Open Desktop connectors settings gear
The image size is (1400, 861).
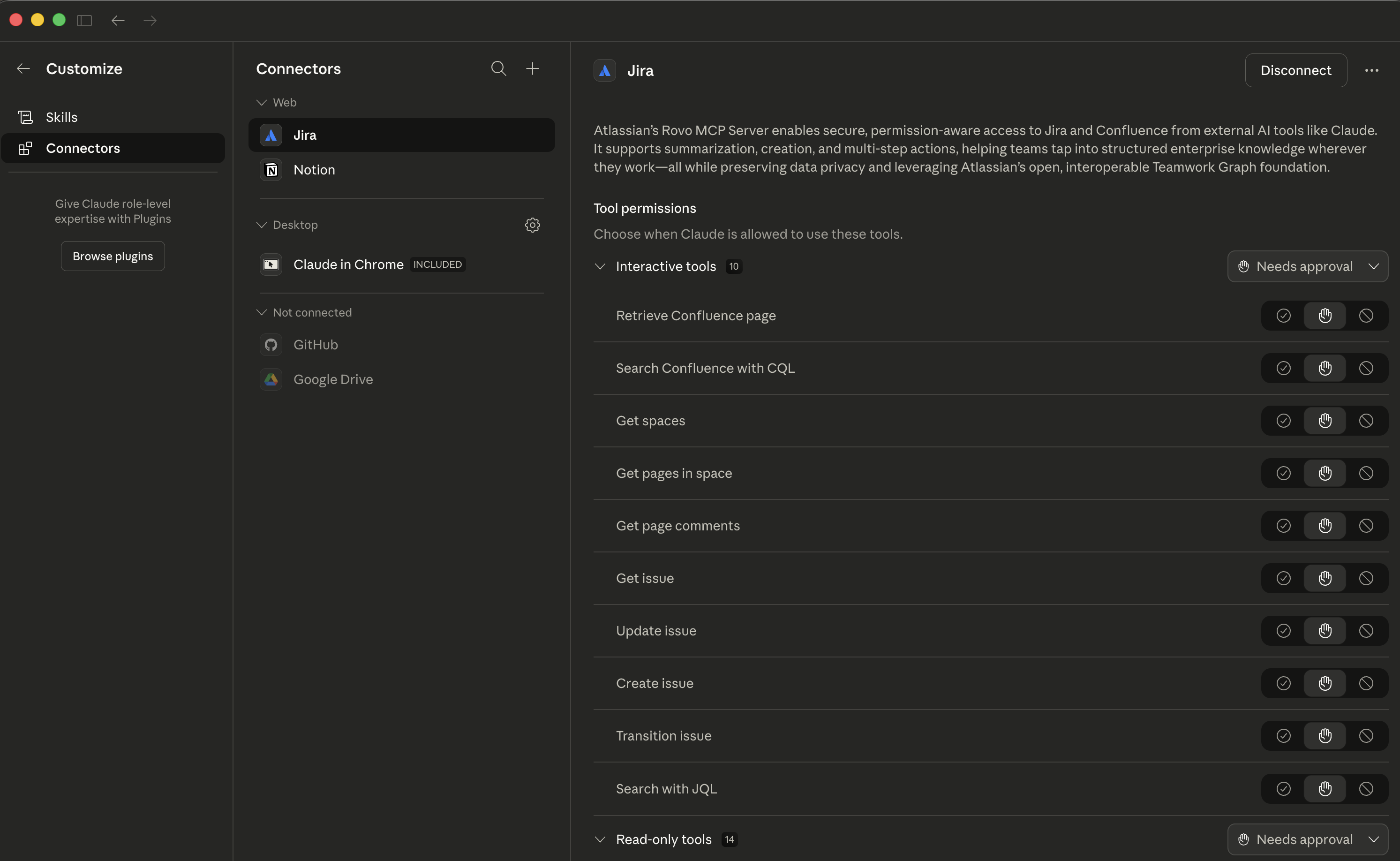[x=532, y=225]
